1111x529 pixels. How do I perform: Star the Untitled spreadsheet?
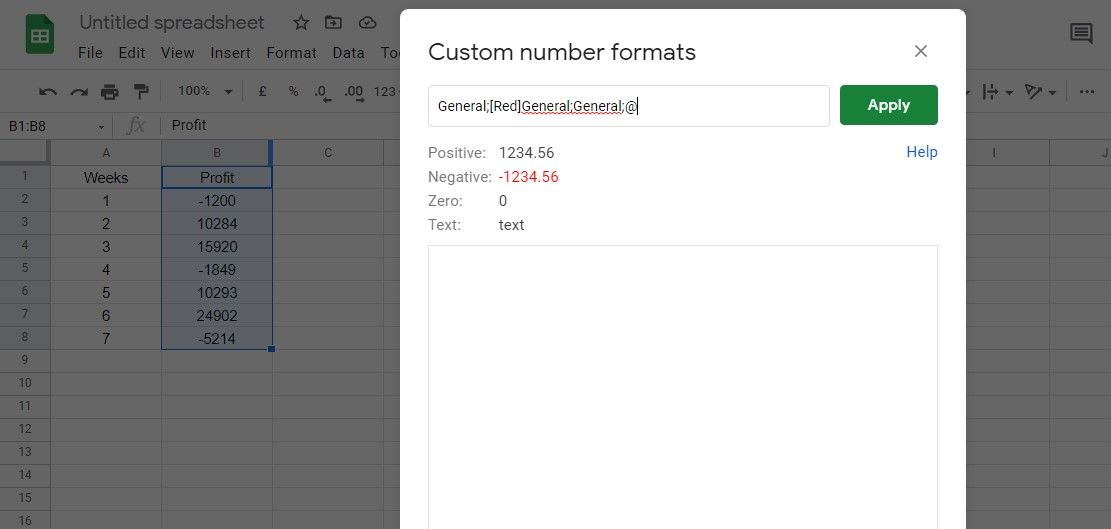pos(300,22)
